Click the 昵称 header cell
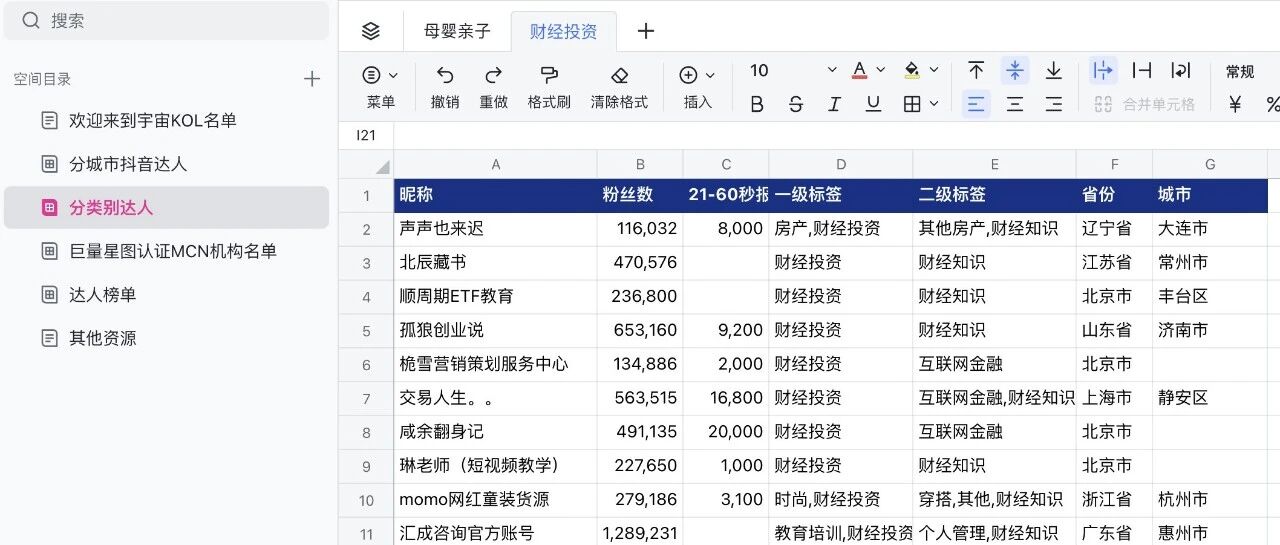This screenshot has height=545, width=1280. 496,195
